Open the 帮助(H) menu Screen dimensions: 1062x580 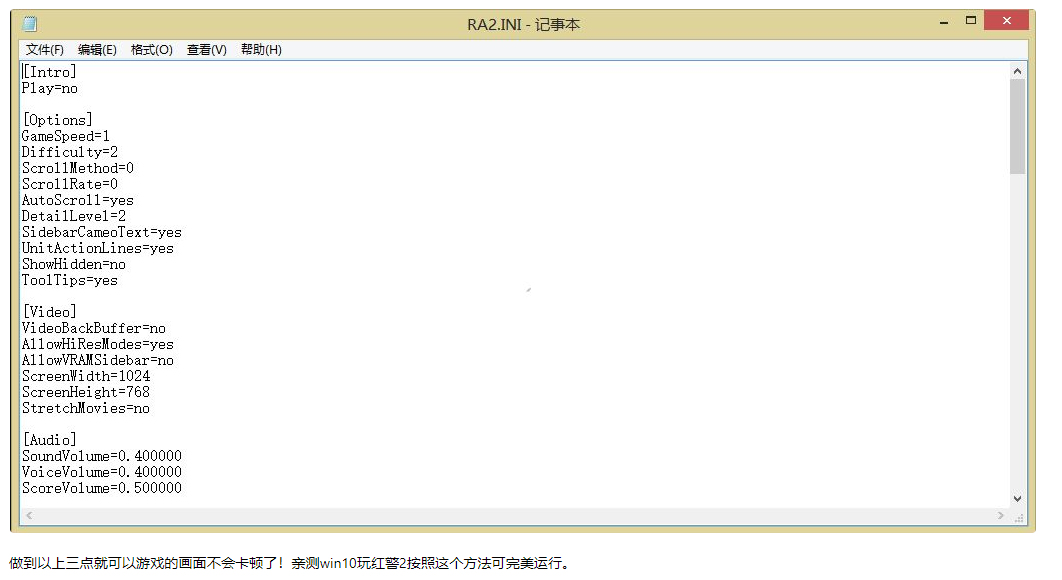(260, 49)
